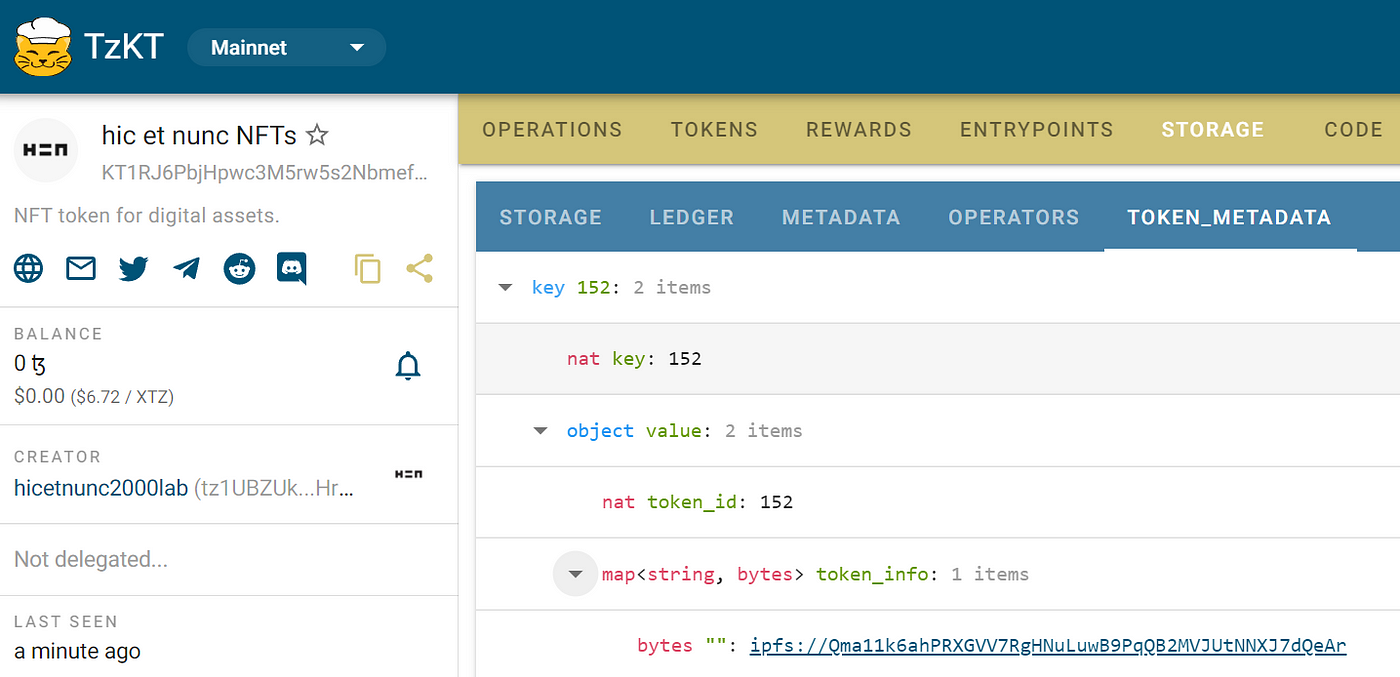Image resolution: width=1400 pixels, height=677 pixels.
Task: Switch to the OPERATIONS tab
Action: click(552, 130)
